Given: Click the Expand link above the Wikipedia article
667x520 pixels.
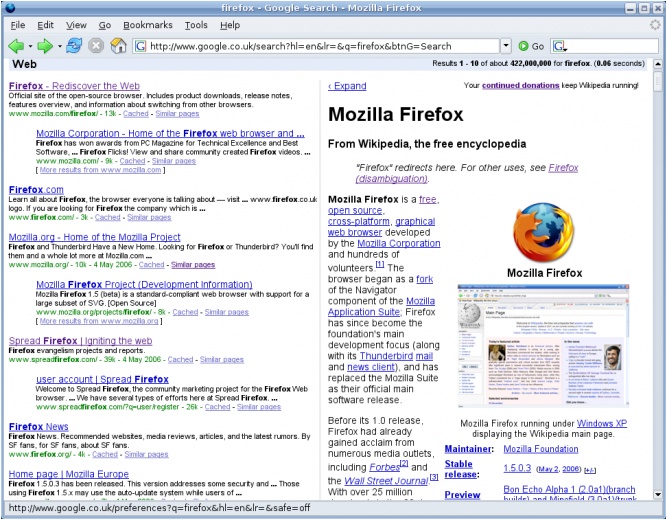Looking at the screenshot, I should pyautogui.click(x=347, y=86).
